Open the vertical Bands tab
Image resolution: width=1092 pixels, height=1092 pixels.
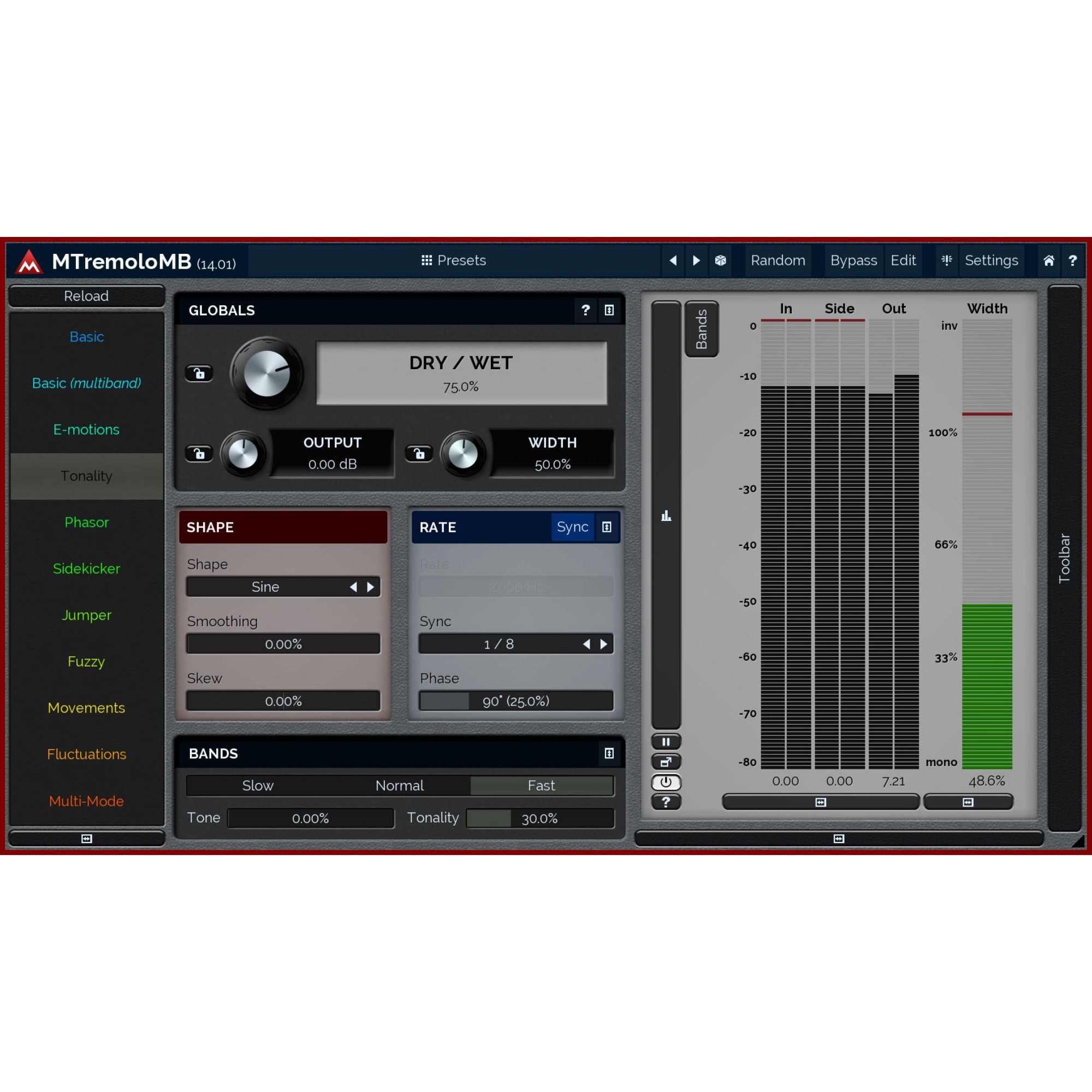point(702,329)
